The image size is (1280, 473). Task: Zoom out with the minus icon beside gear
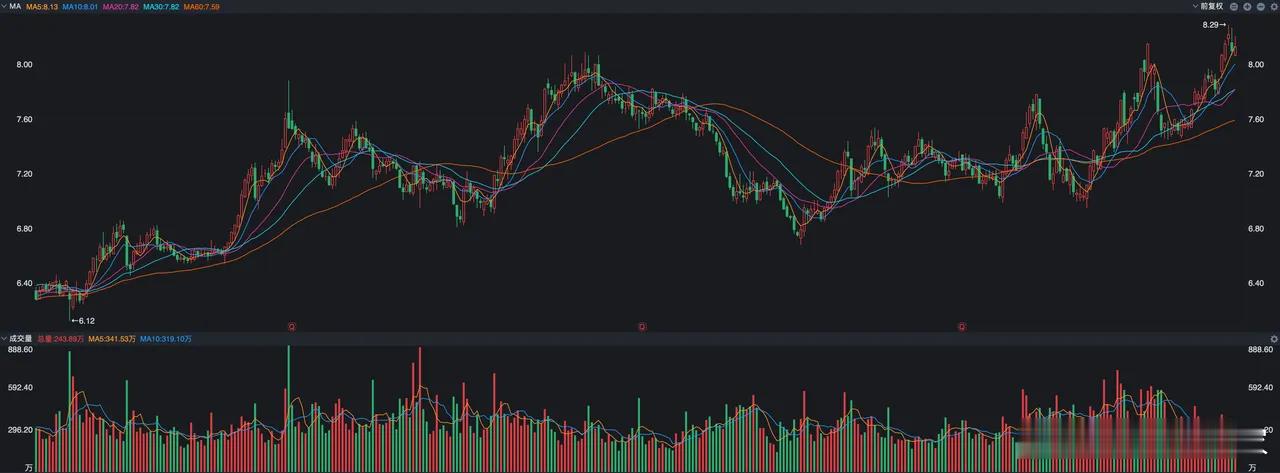coord(1261,7)
